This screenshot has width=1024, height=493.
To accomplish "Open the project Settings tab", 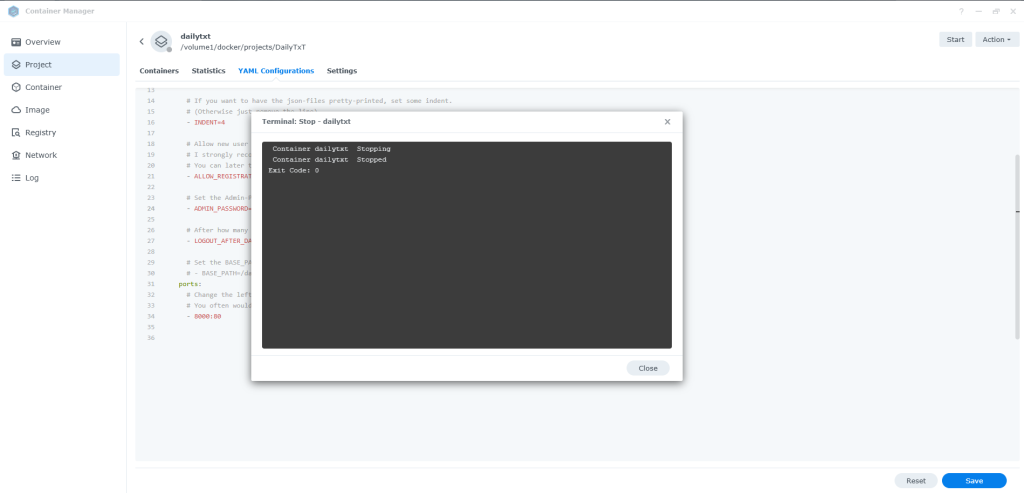I will (342, 71).
